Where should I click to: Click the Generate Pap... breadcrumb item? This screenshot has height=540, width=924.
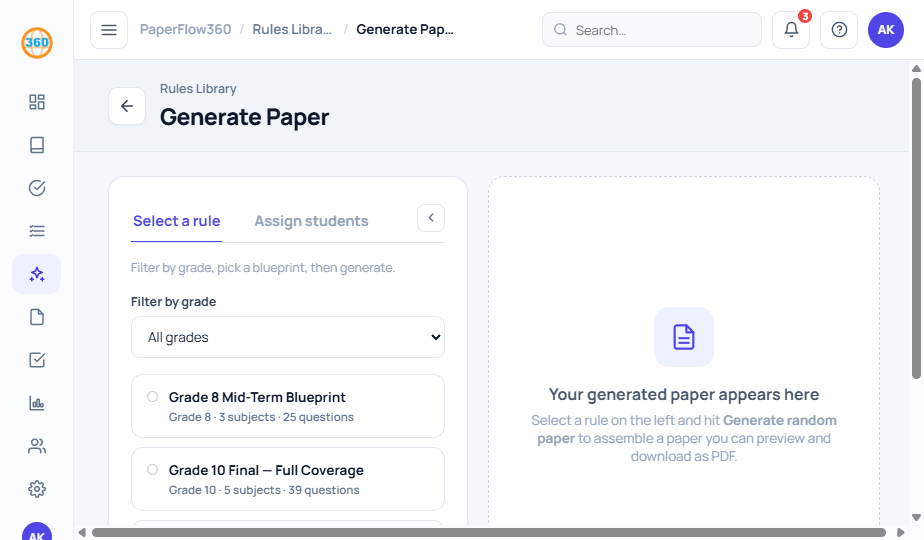[x=405, y=29]
